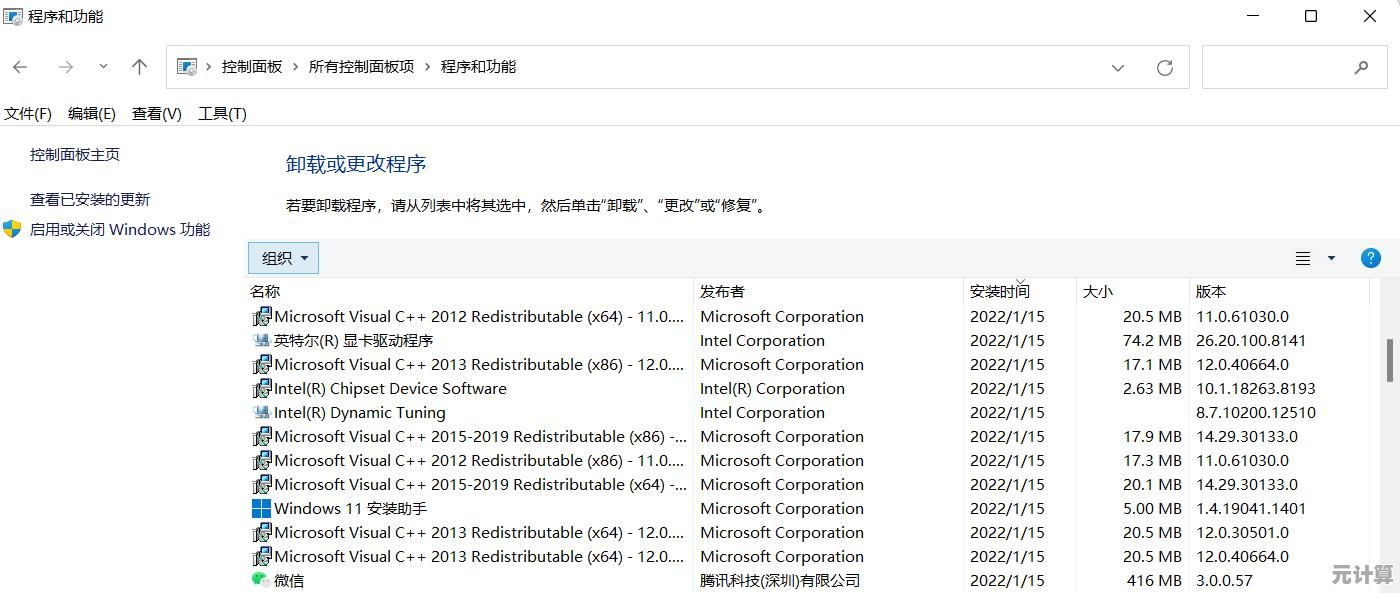Screen dimensions: 1400x593
Task: Click icon of Visual C++ 2013 (x64) version 12.0.30501.0
Action: (261, 533)
